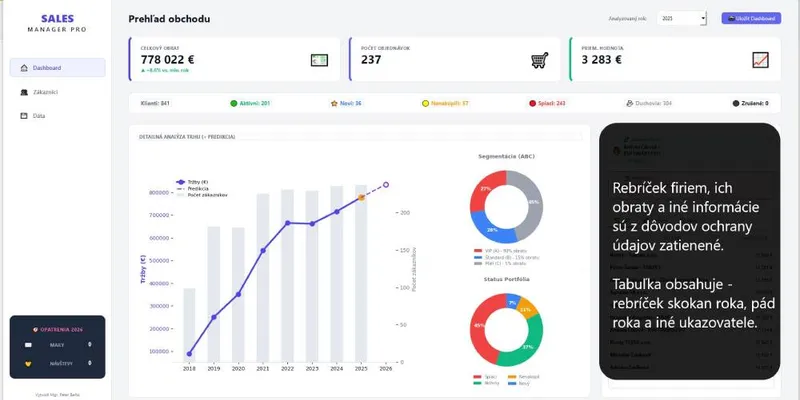Click the Zrušené status filter

pyautogui.click(x=750, y=104)
